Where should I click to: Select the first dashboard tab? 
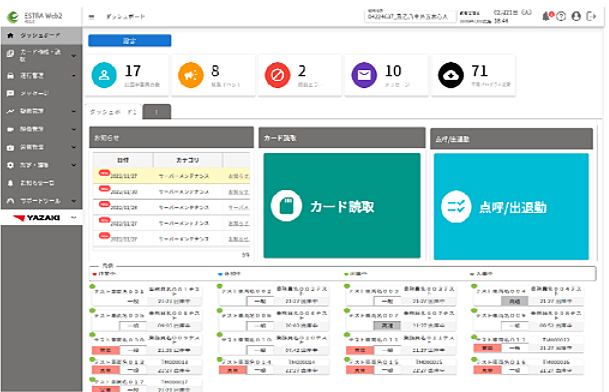click(113, 112)
